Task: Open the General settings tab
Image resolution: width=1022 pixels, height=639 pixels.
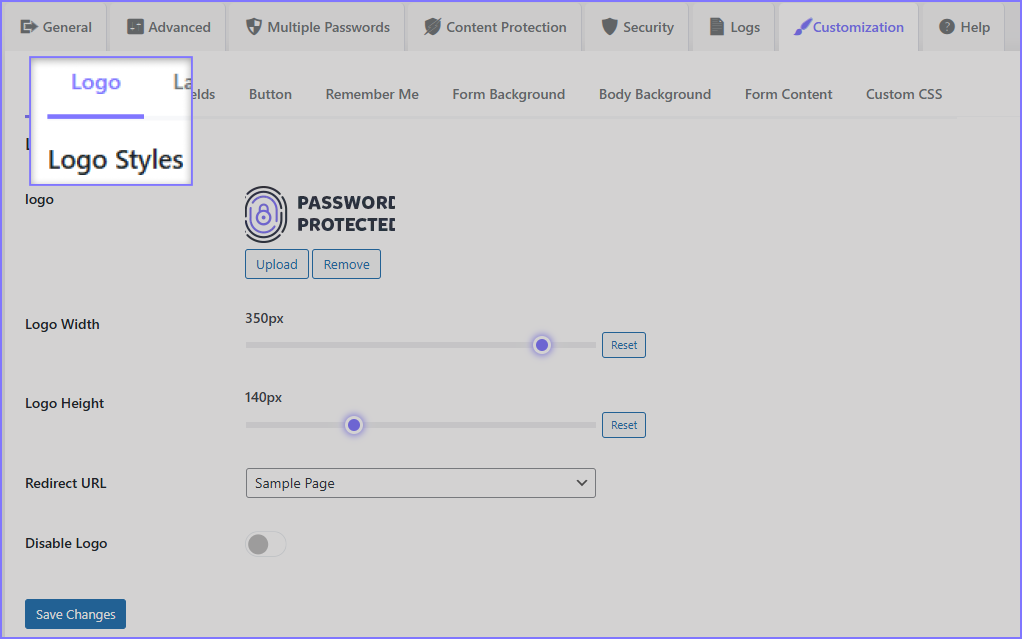Action: click(56, 27)
